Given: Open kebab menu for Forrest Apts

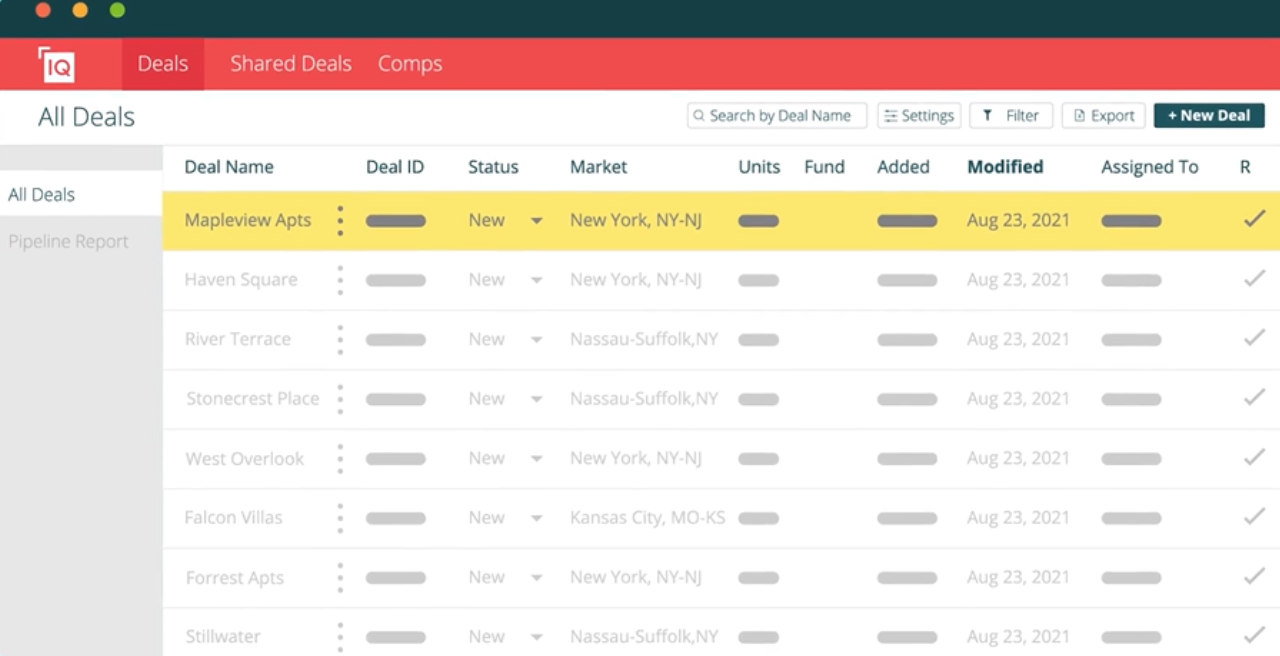Looking at the screenshot, I should pyautogui.click(x=340, y=578).
